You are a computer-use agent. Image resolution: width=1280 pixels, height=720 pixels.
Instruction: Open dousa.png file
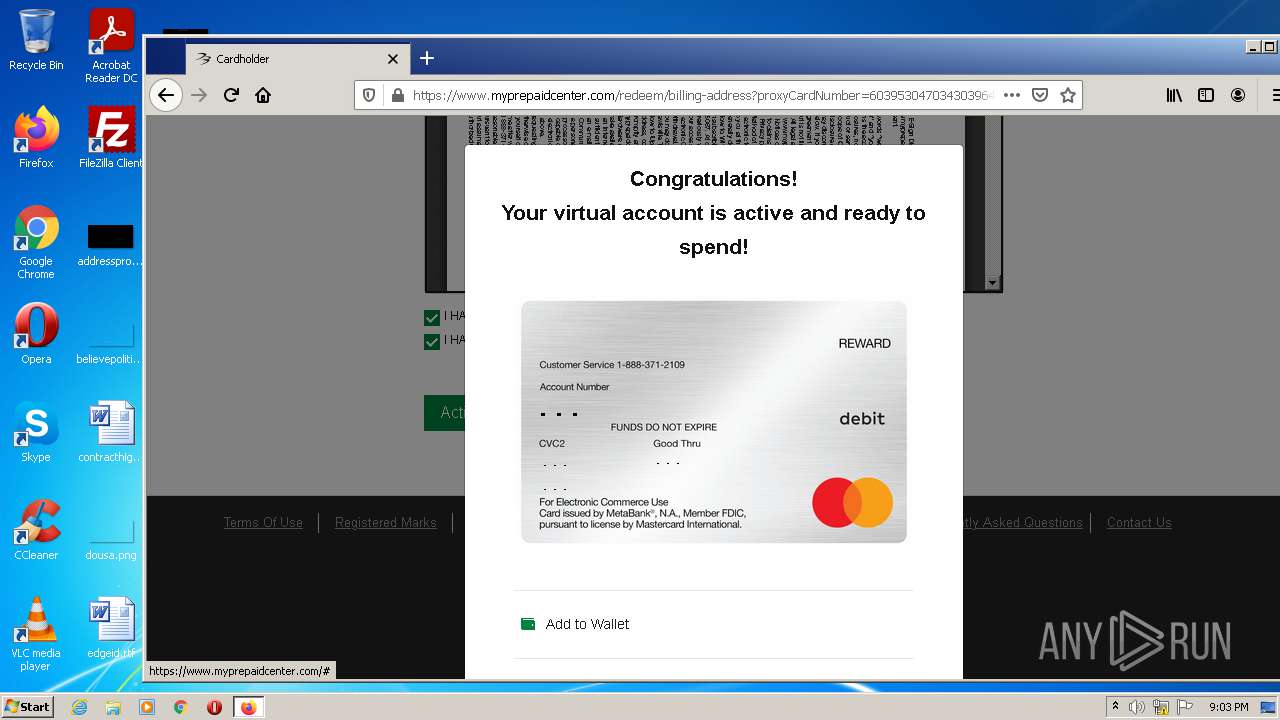click(111, 540)
